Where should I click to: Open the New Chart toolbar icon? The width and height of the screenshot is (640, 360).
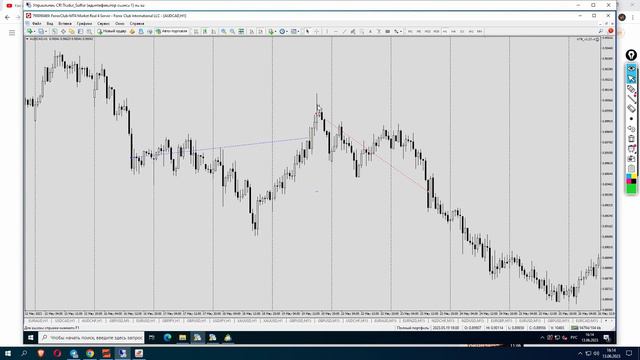point(30,31)
